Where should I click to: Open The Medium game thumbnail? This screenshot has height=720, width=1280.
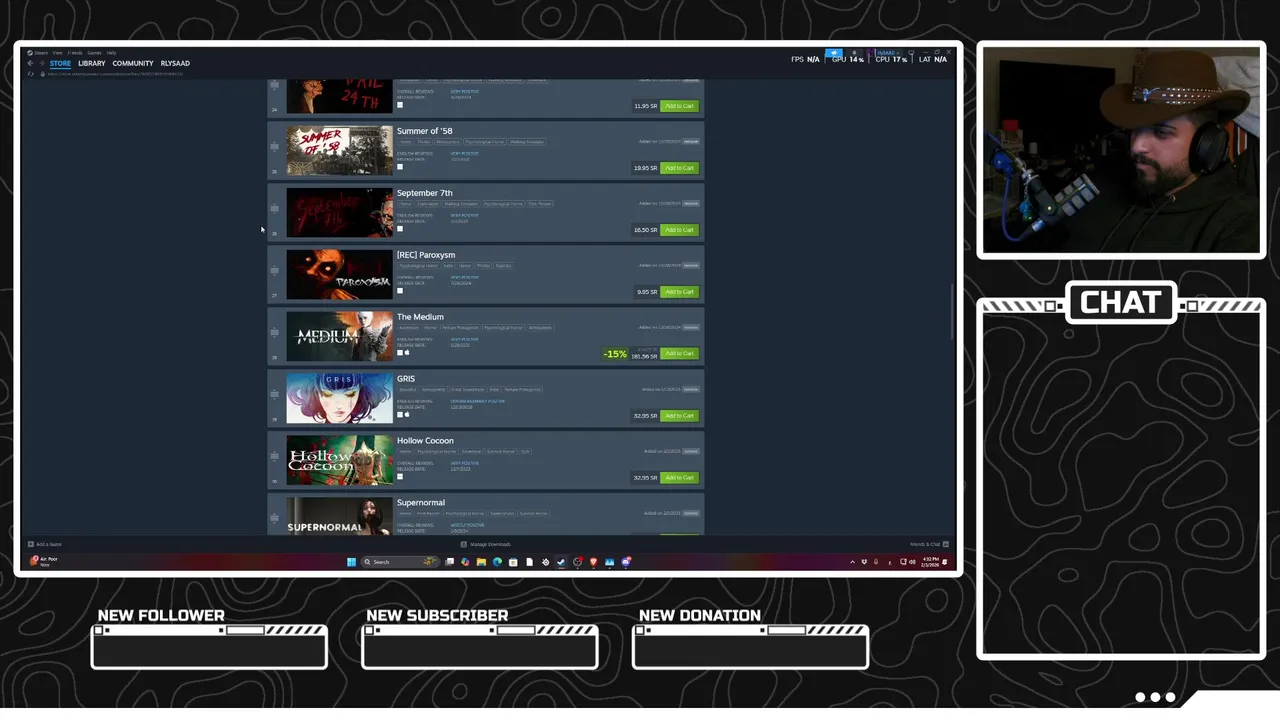coord(340,336)
